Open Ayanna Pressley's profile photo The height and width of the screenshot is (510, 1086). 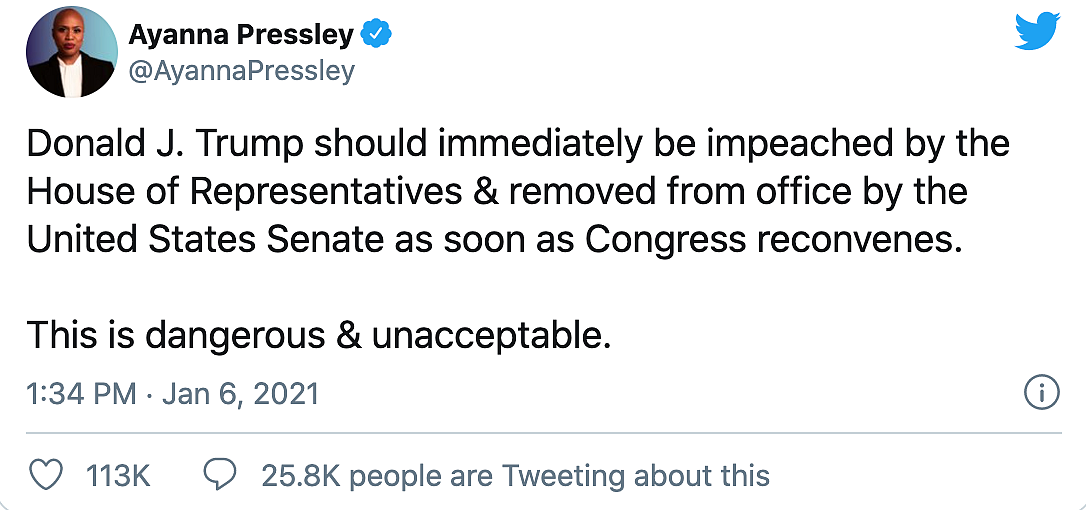click(x=72, y=53)
